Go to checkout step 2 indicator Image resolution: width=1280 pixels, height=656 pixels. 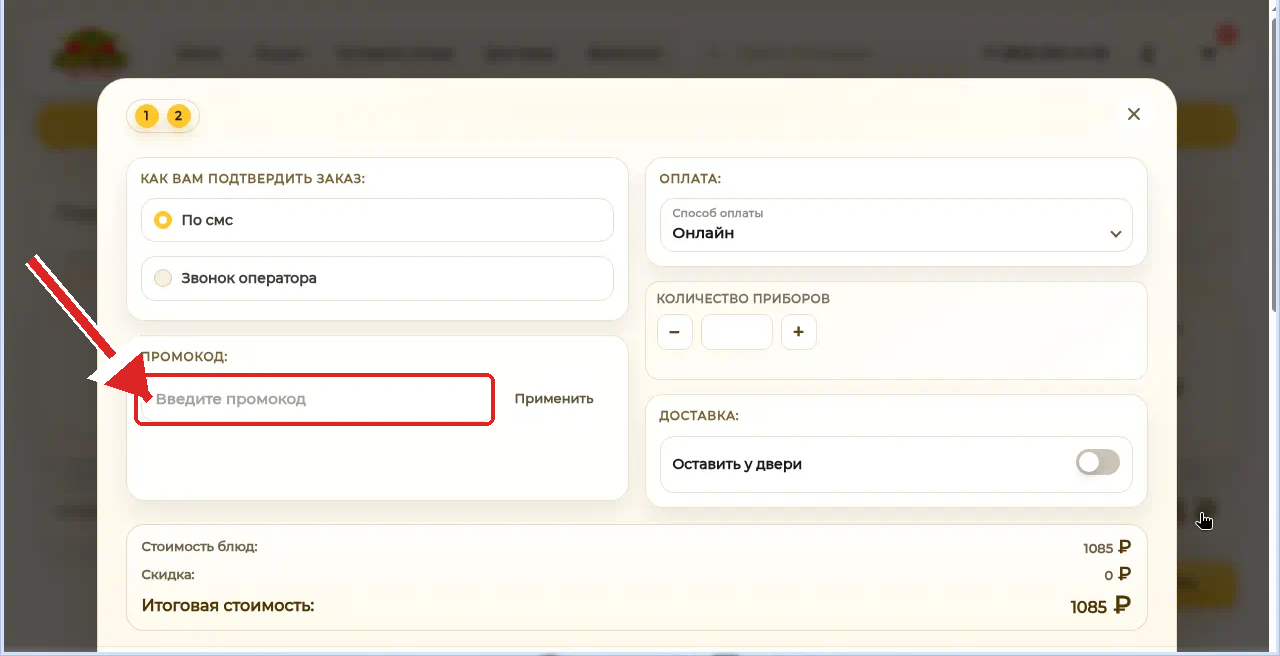click(178, 116)
